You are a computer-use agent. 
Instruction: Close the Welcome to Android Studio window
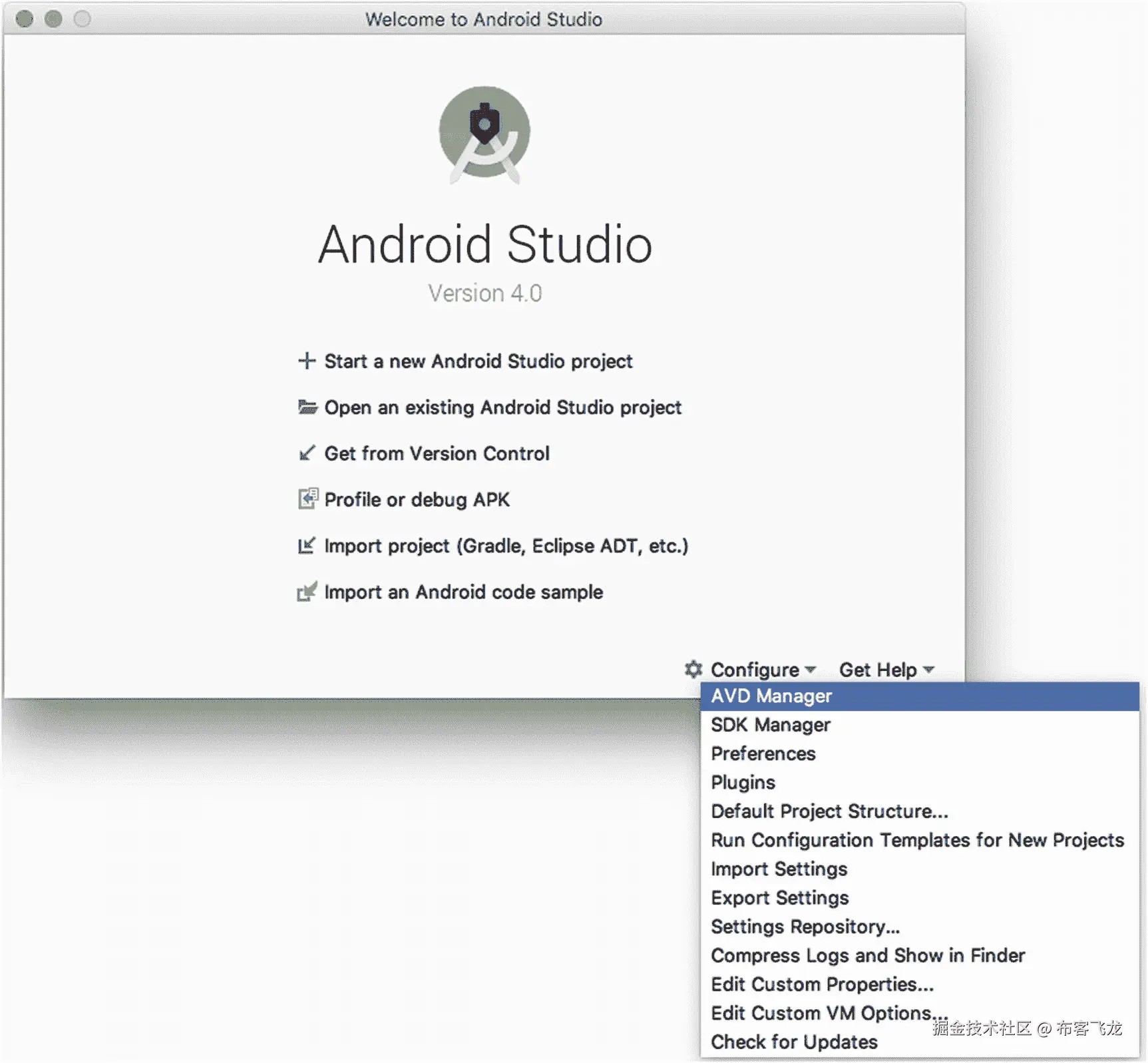[25, 19]
